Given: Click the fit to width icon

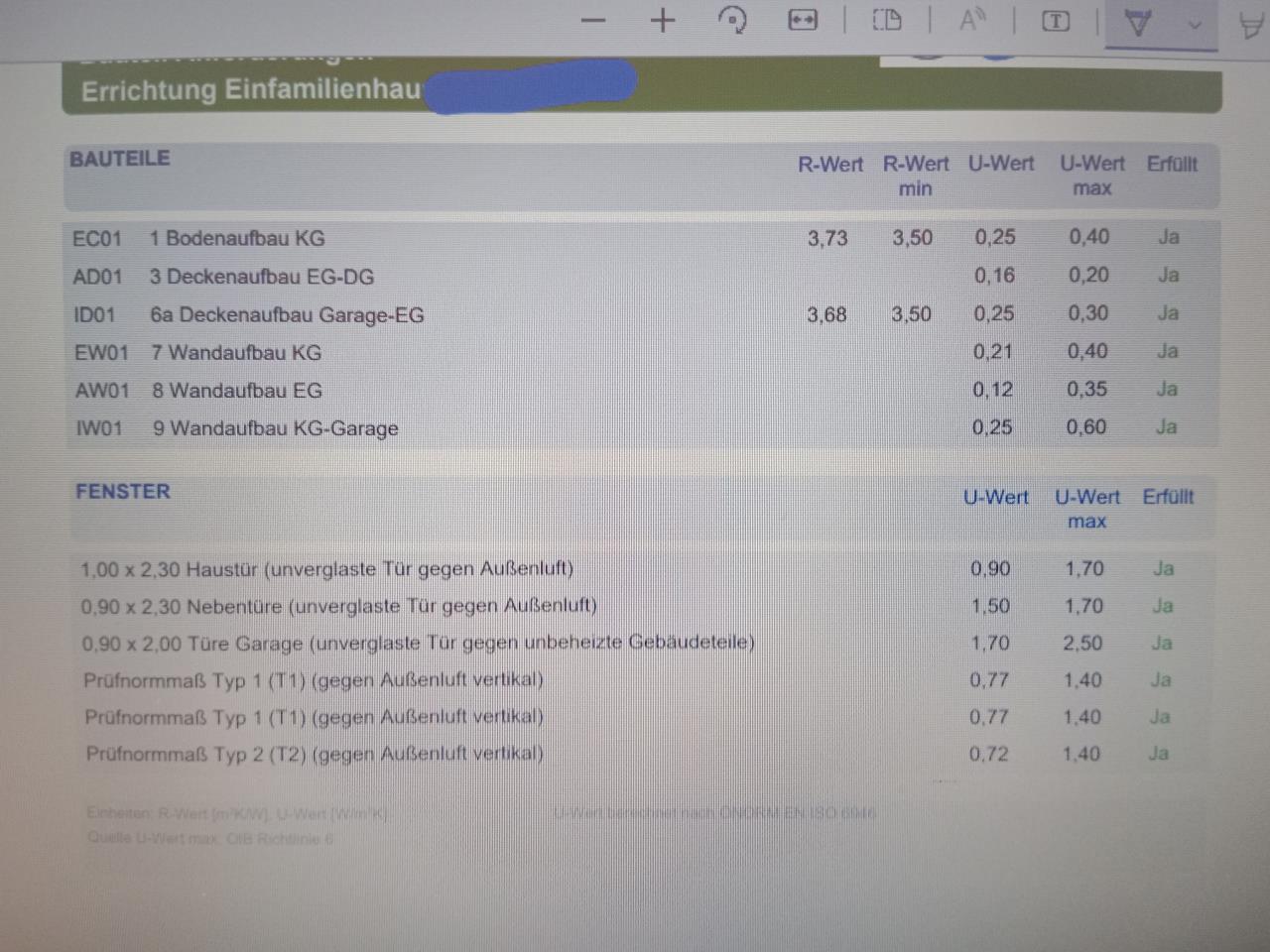Looking at the screenshot, I should tap(802, 21).
